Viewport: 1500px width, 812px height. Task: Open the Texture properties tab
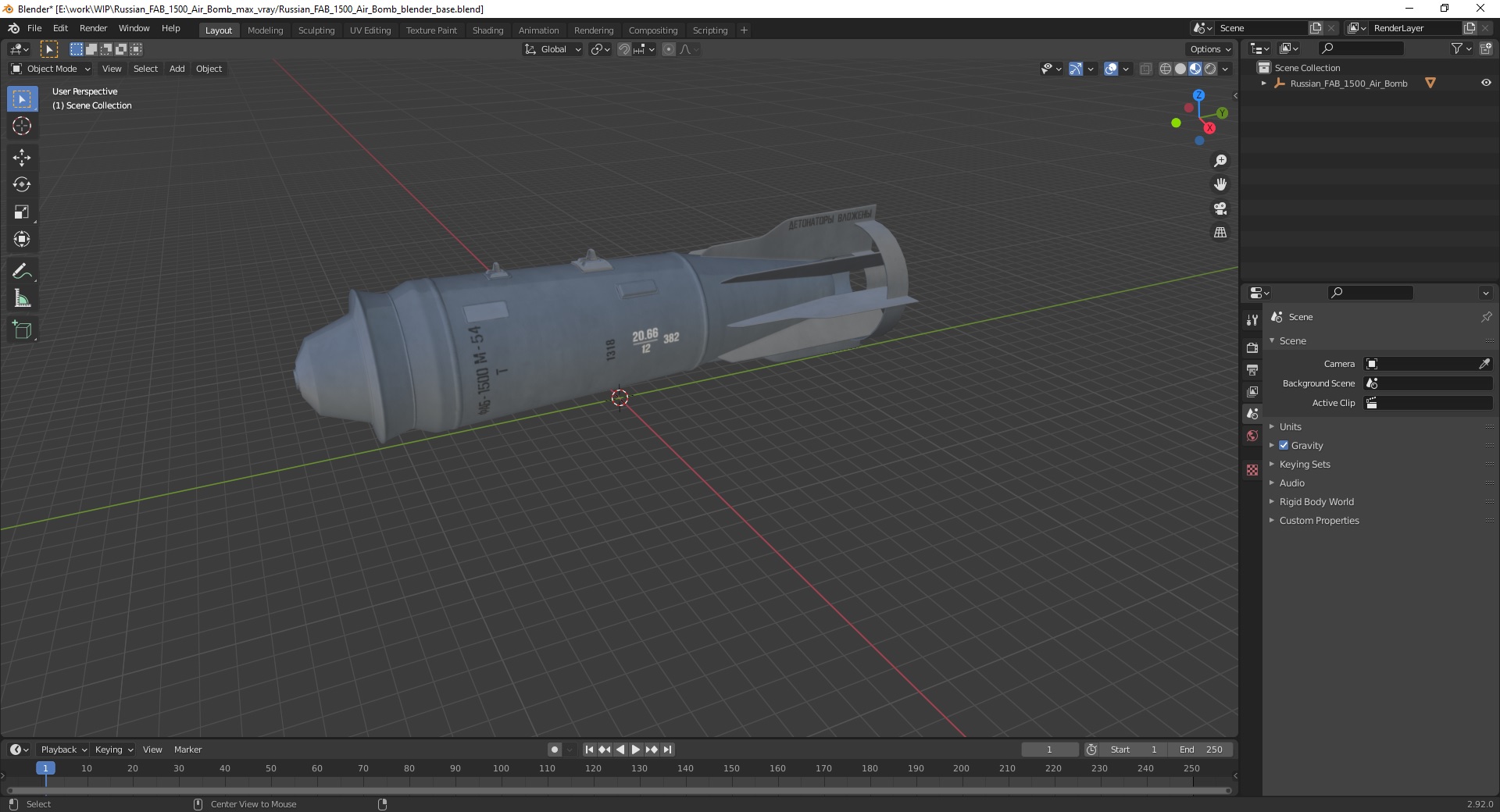pyautogui.click(x=1252, y=470)
